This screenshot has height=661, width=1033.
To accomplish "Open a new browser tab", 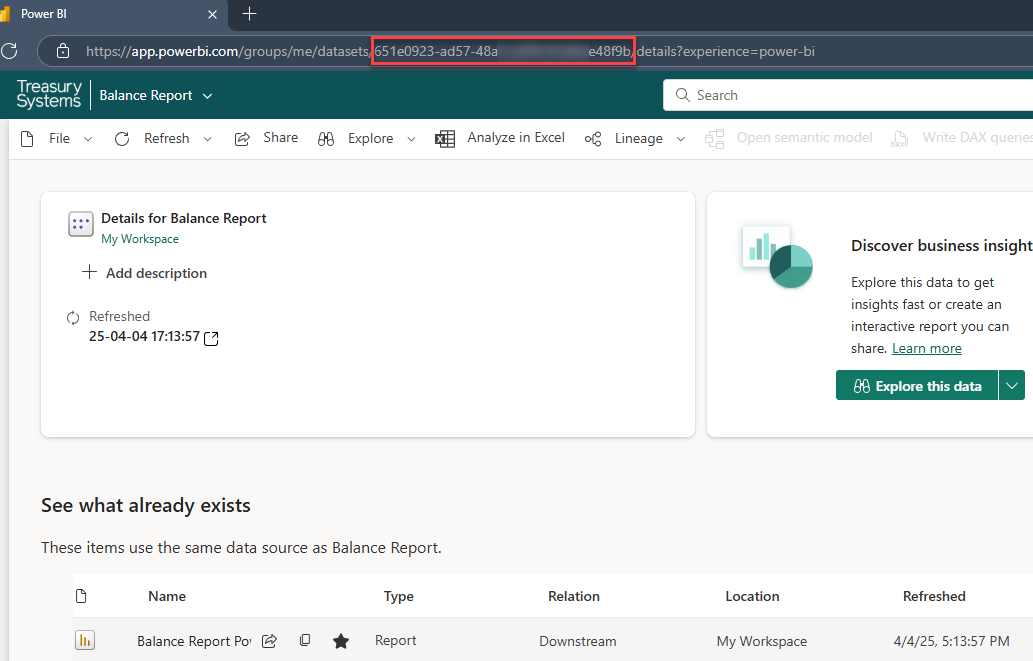I will coord(249,14).
